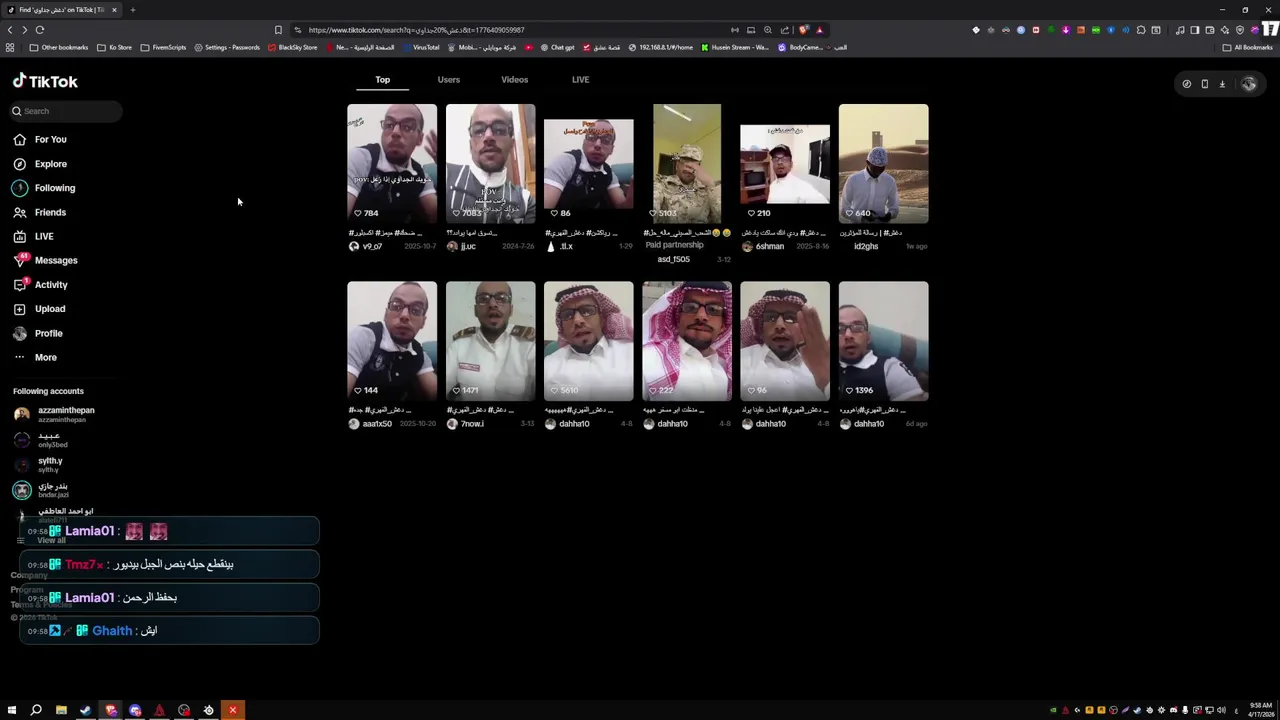Viewport: 1280px width, 720px height.
Task: Open the For You feed icon
Action: pos(19,139)
